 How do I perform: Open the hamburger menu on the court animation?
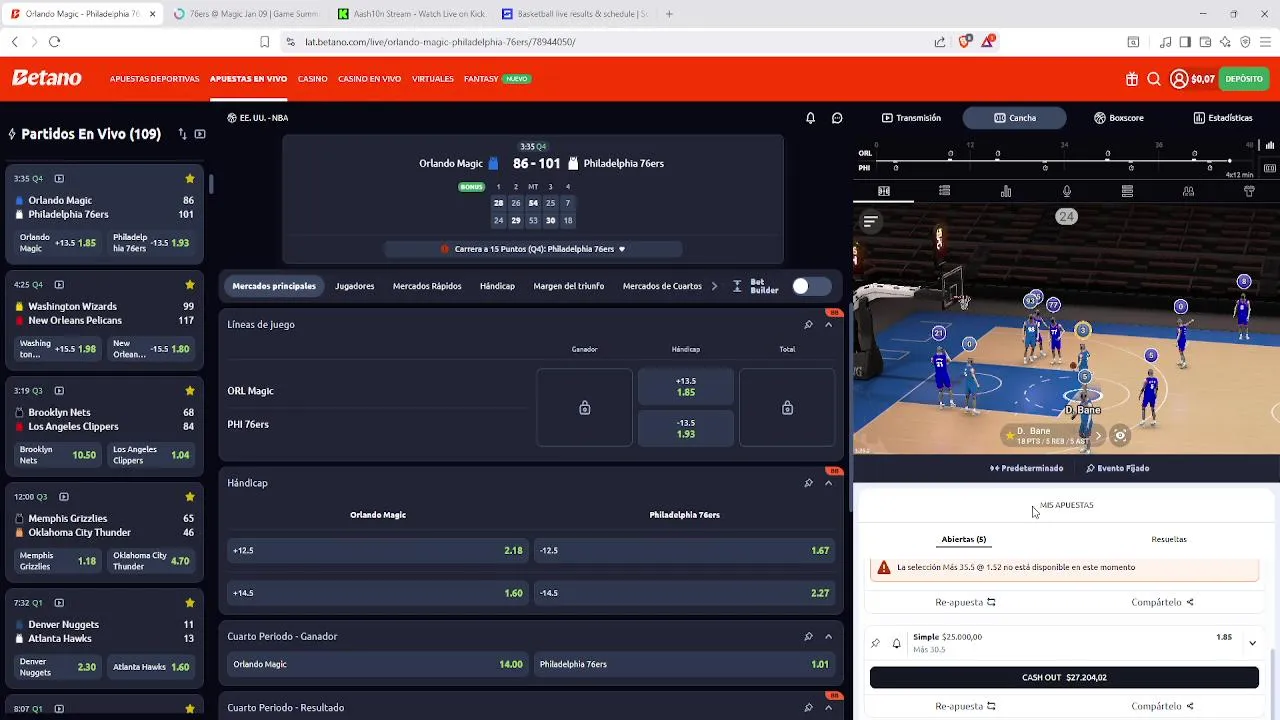click(870, 222)
